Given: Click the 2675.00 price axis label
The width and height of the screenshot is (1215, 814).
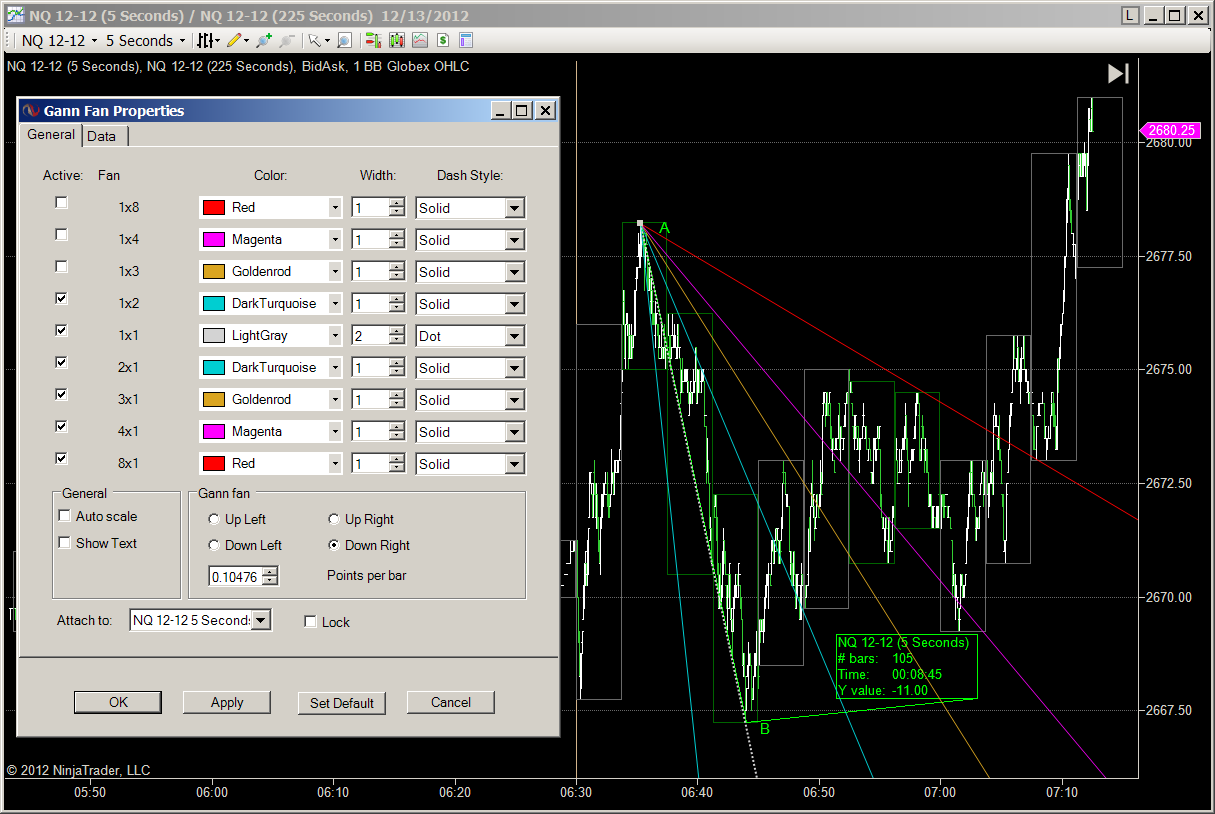Looking at the screenshot, I should [x=1169, y=370].
